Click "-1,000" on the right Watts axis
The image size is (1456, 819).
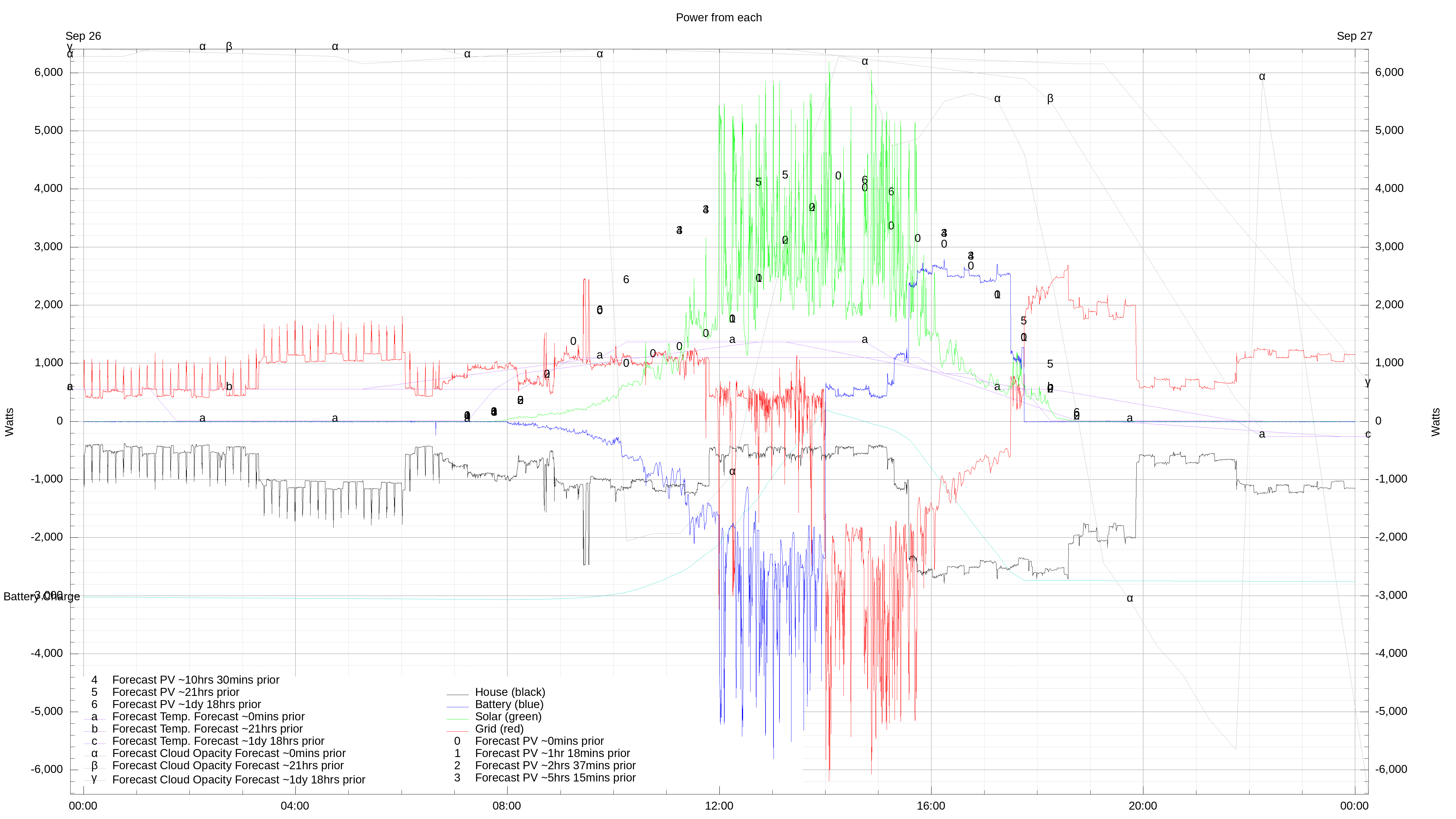click(1391, 479)
